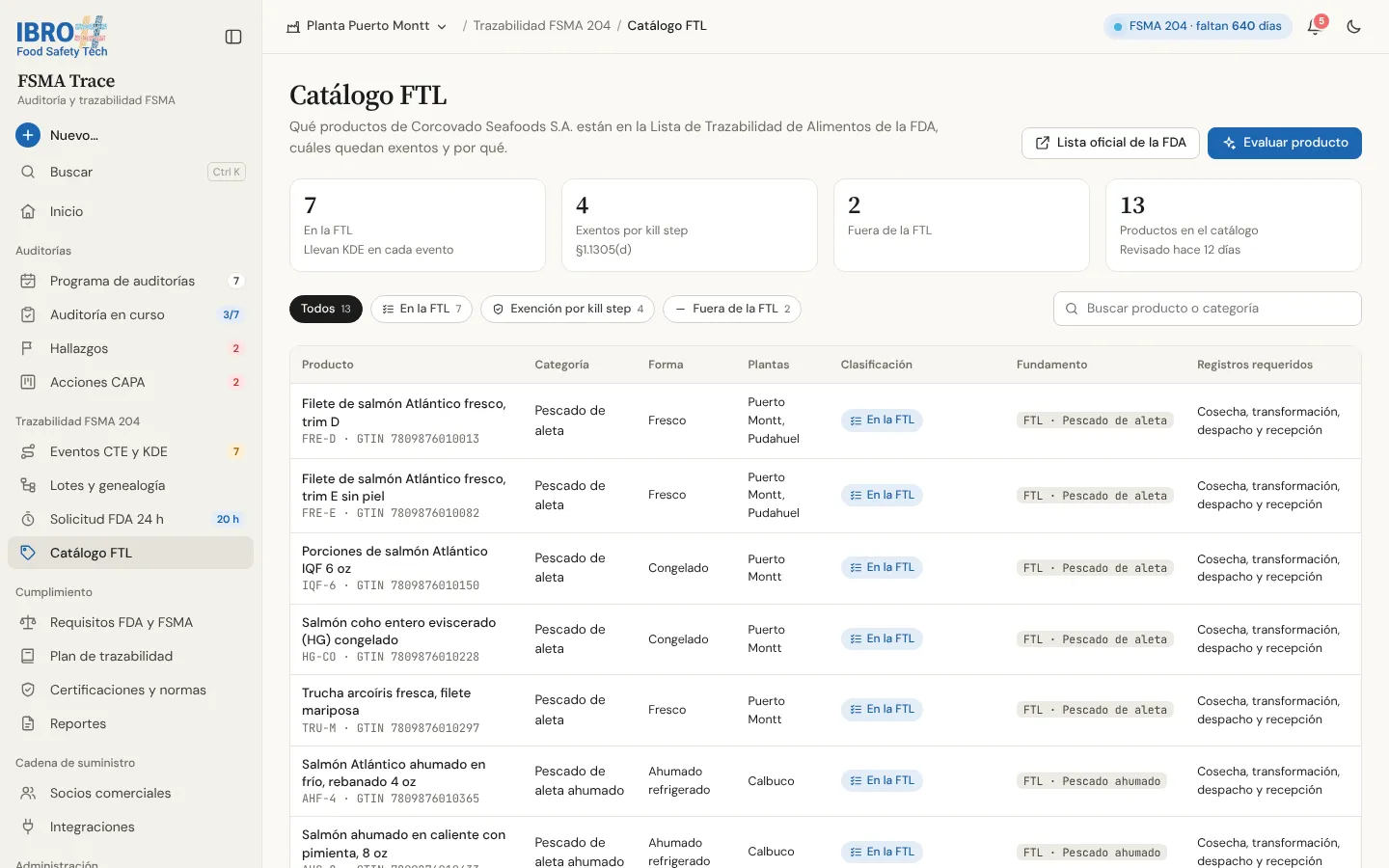Open Lista oficial de la FDA
1389x868 pixels.
[1110, 143]
